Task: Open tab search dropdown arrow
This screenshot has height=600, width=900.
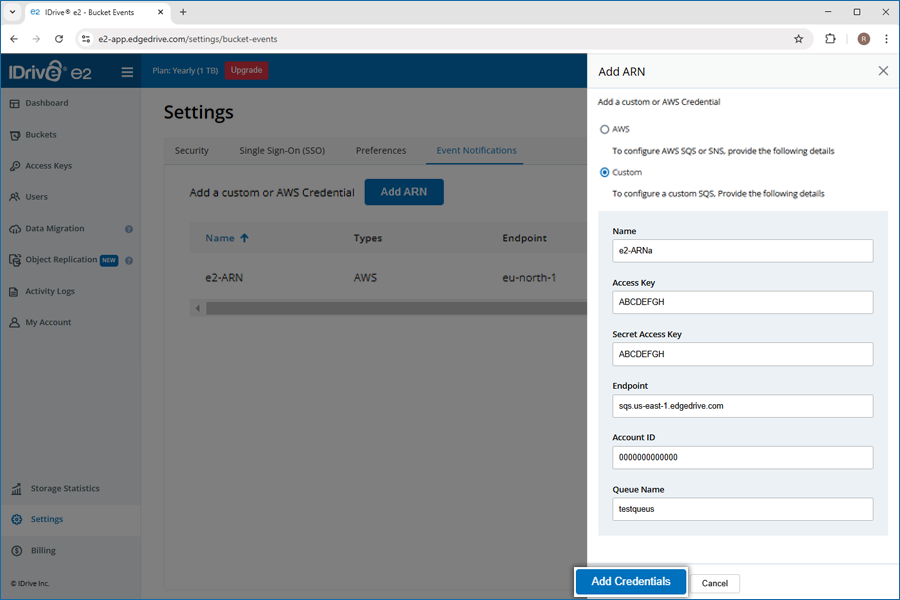Action: (12, 12)
